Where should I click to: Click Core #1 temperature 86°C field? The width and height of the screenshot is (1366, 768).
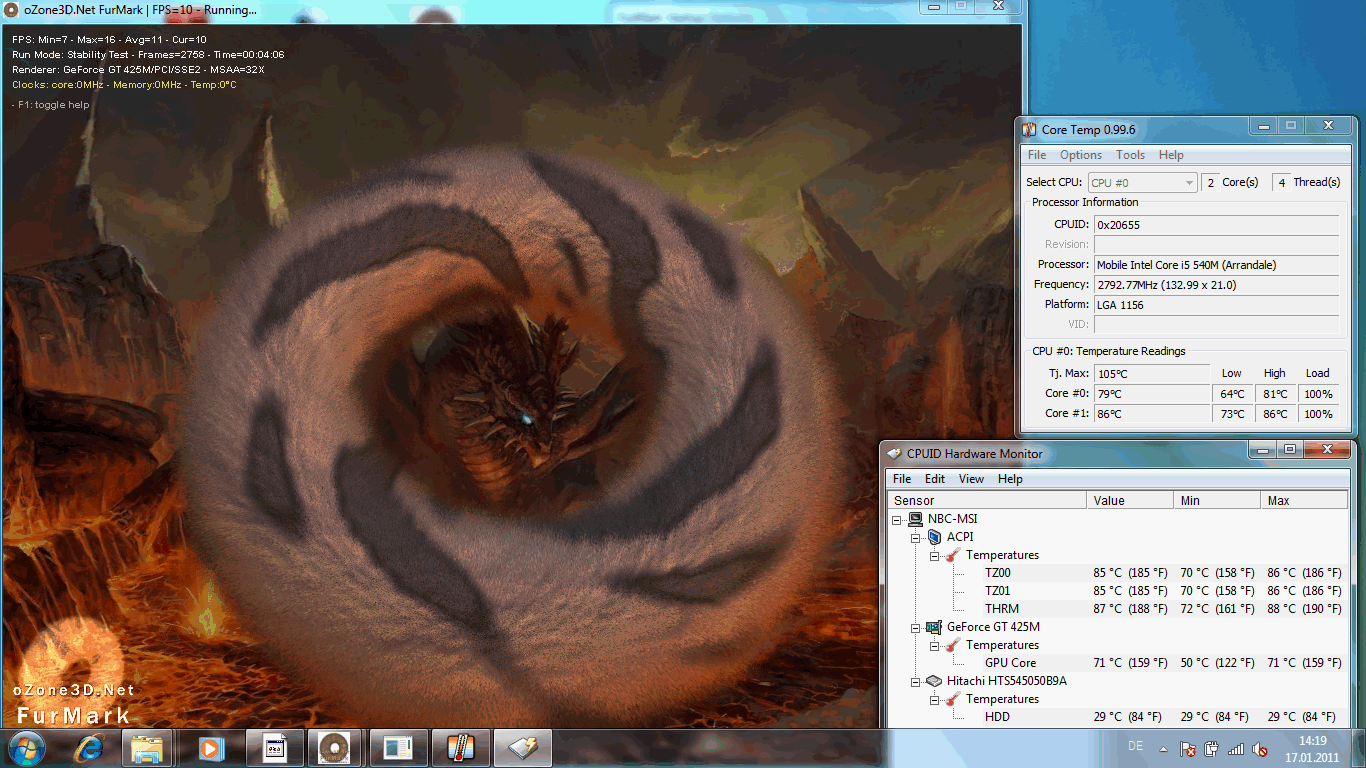click(1152, 414)
